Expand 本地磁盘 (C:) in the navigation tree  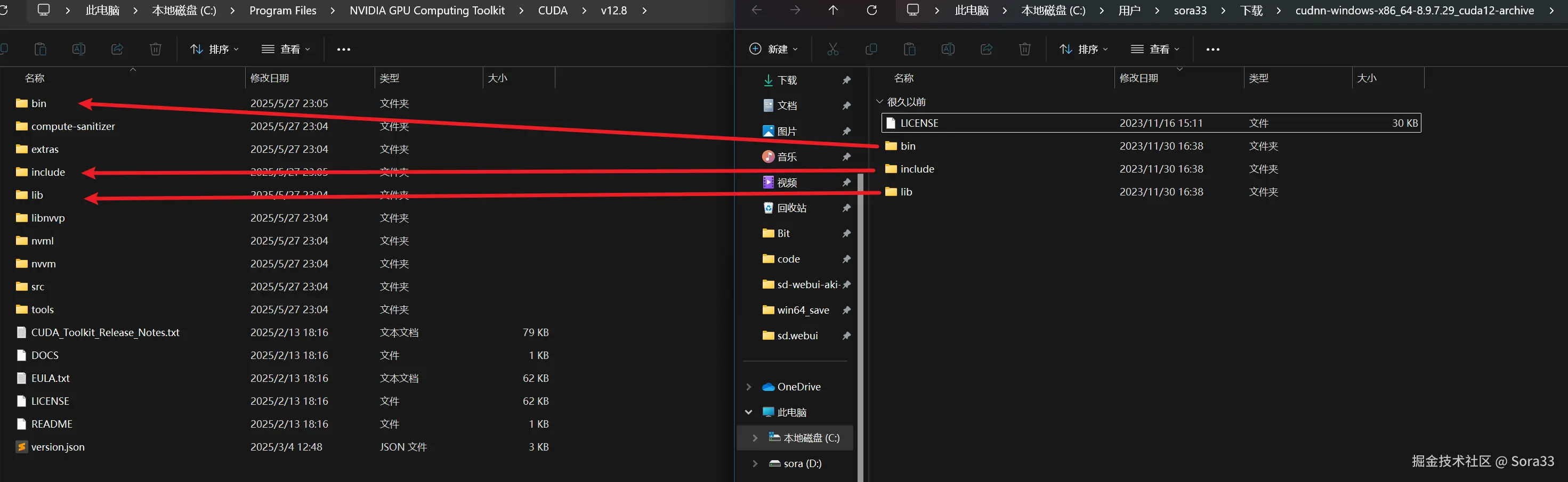(755, 438)
